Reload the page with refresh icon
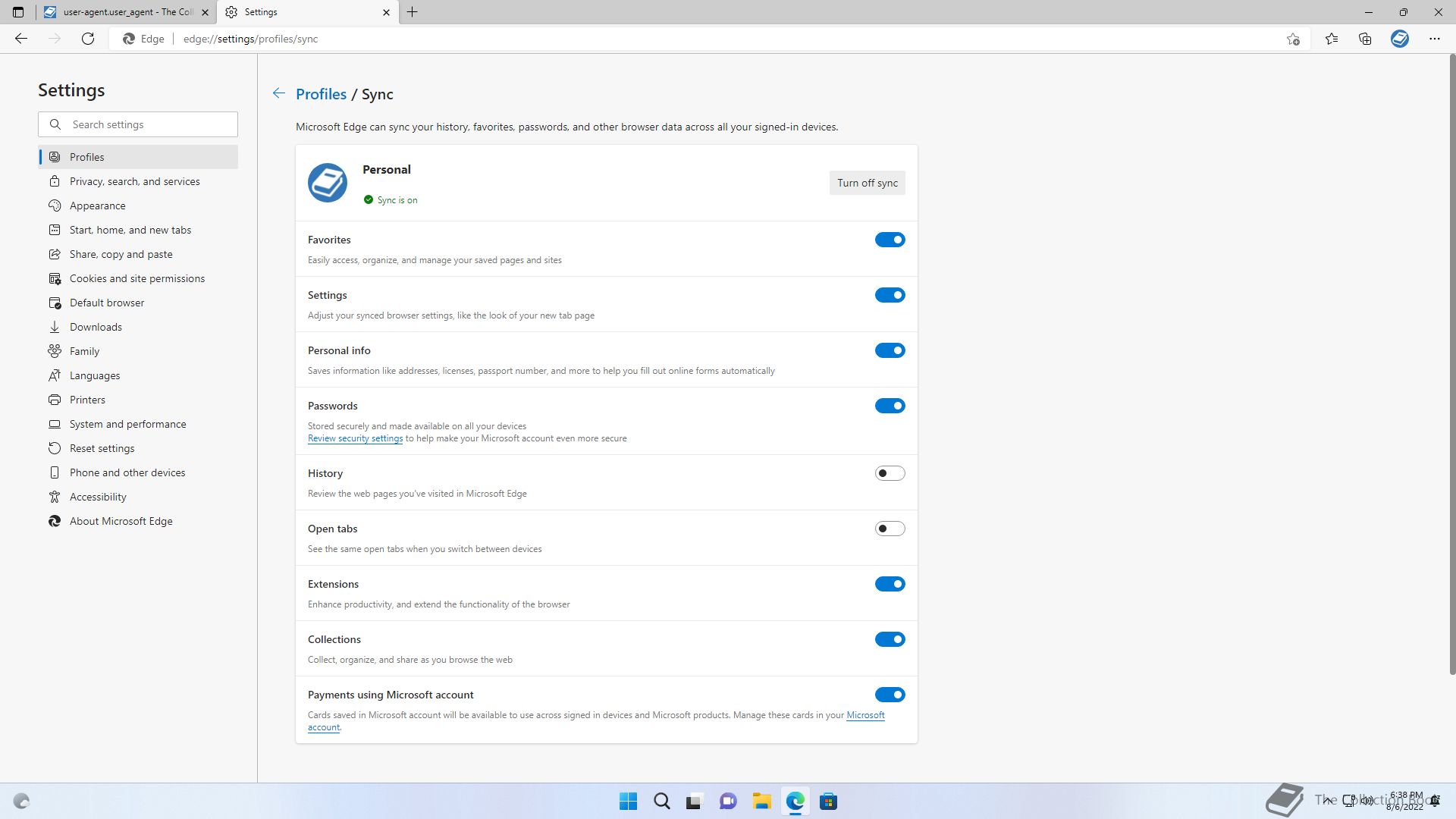The height and width of the screenshot is (819, 1456). coord(88,39)
